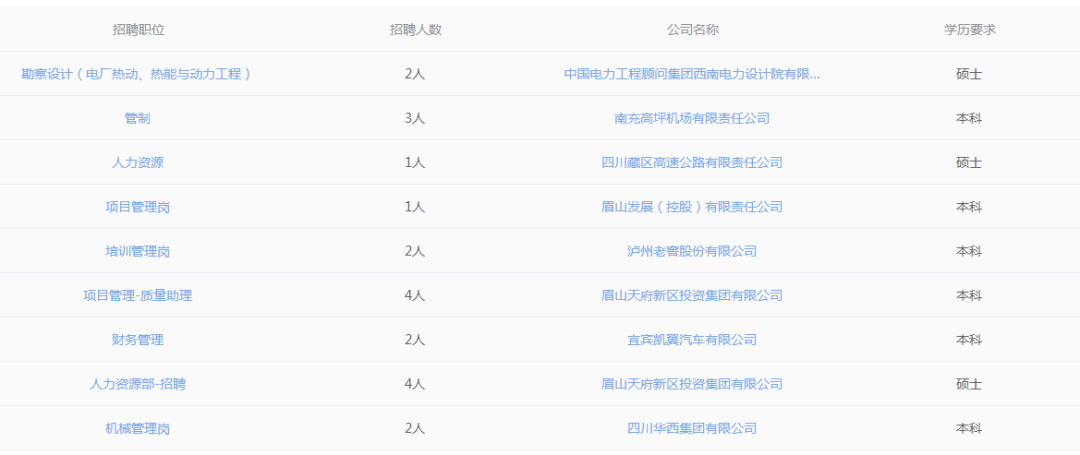Select the 2人 count in the 勘察设计 row
Viewport: 1080px width, 455px height.
tap(415, 74)
